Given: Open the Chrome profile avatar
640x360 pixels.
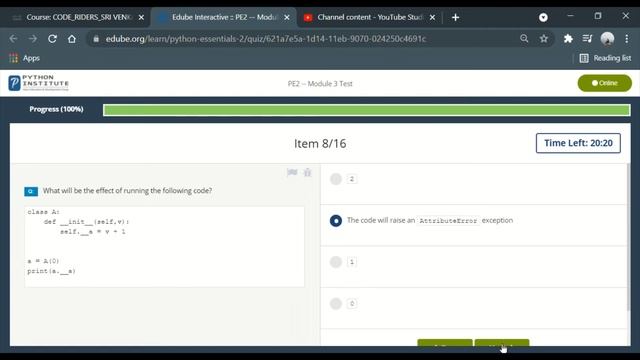Looking at the screenshot, I should (x=607, y=39).
